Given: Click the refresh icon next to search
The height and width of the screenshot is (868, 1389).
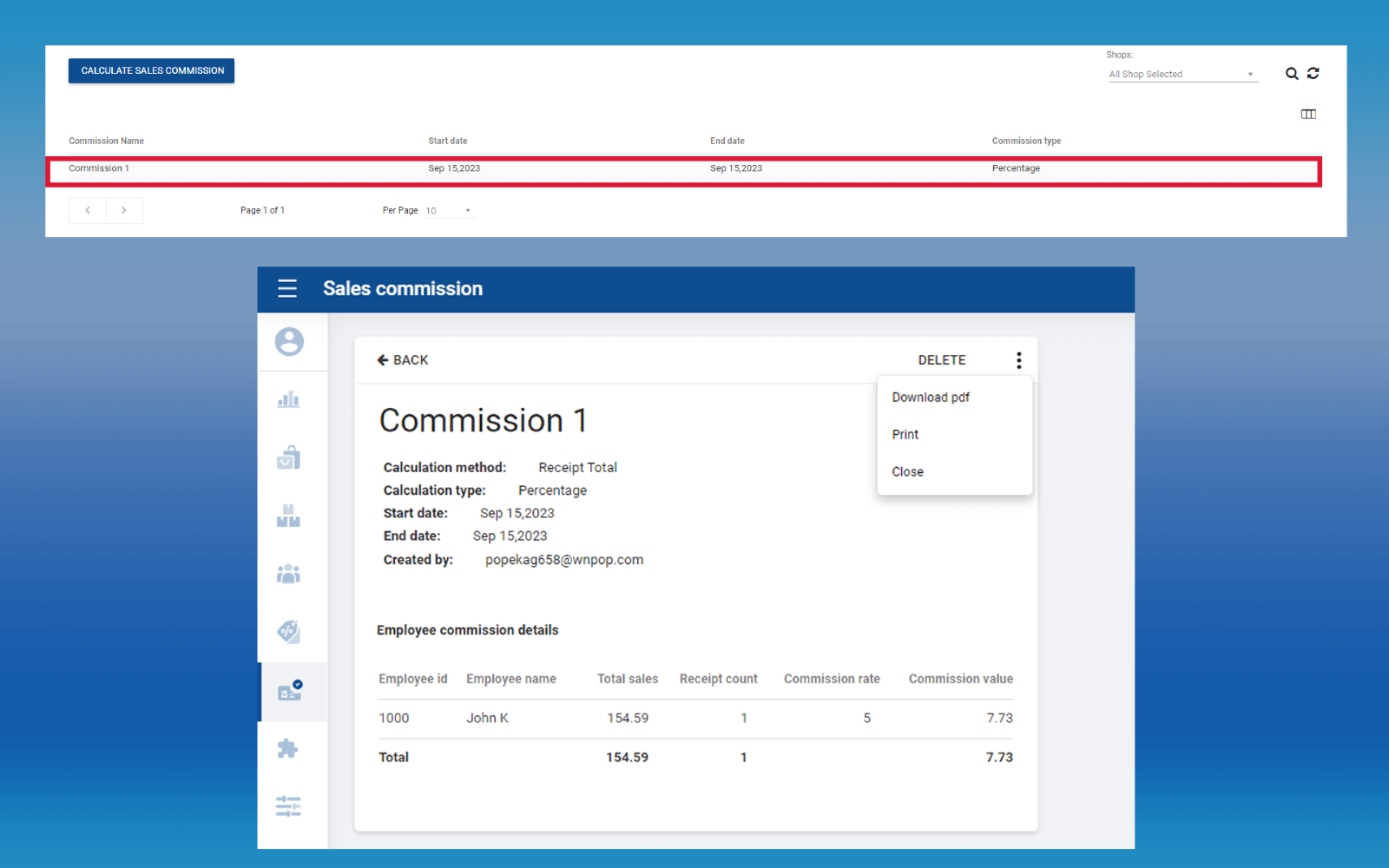Looking at the screenshot, I should (x=1313, y=74).
